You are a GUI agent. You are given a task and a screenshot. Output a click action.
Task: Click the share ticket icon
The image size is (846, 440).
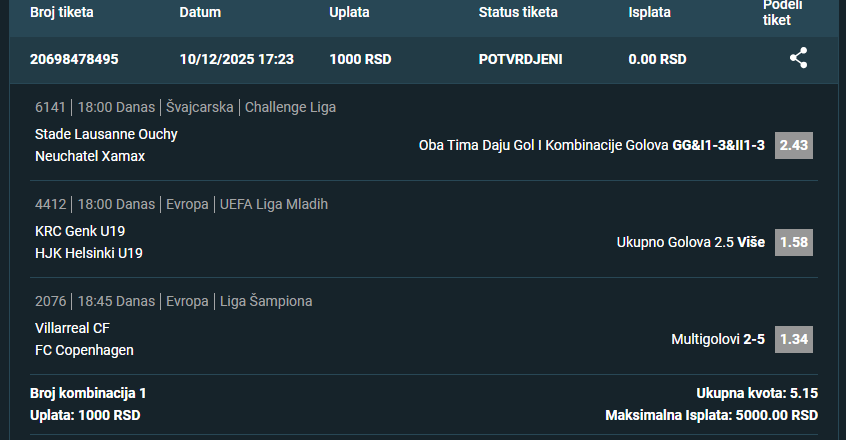click(798, 58)
